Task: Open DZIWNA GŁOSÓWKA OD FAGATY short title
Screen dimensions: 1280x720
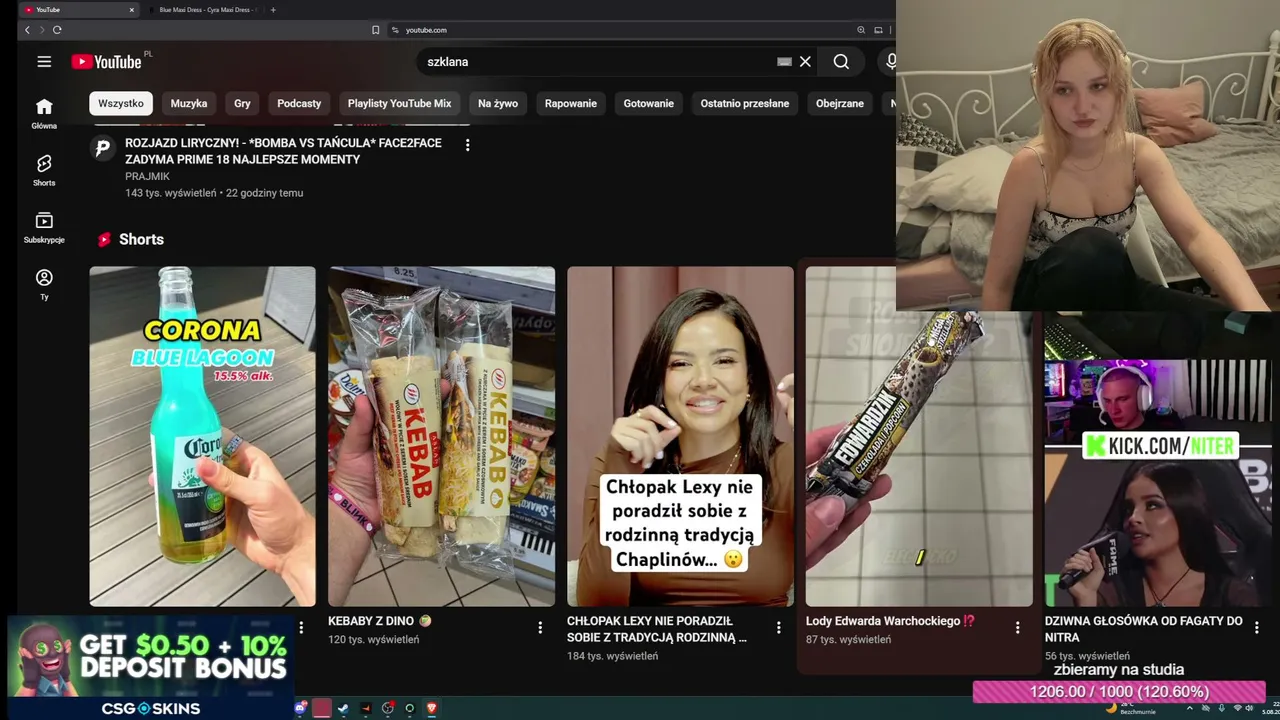Action: pyautogui.click(x=1144, y=629)
